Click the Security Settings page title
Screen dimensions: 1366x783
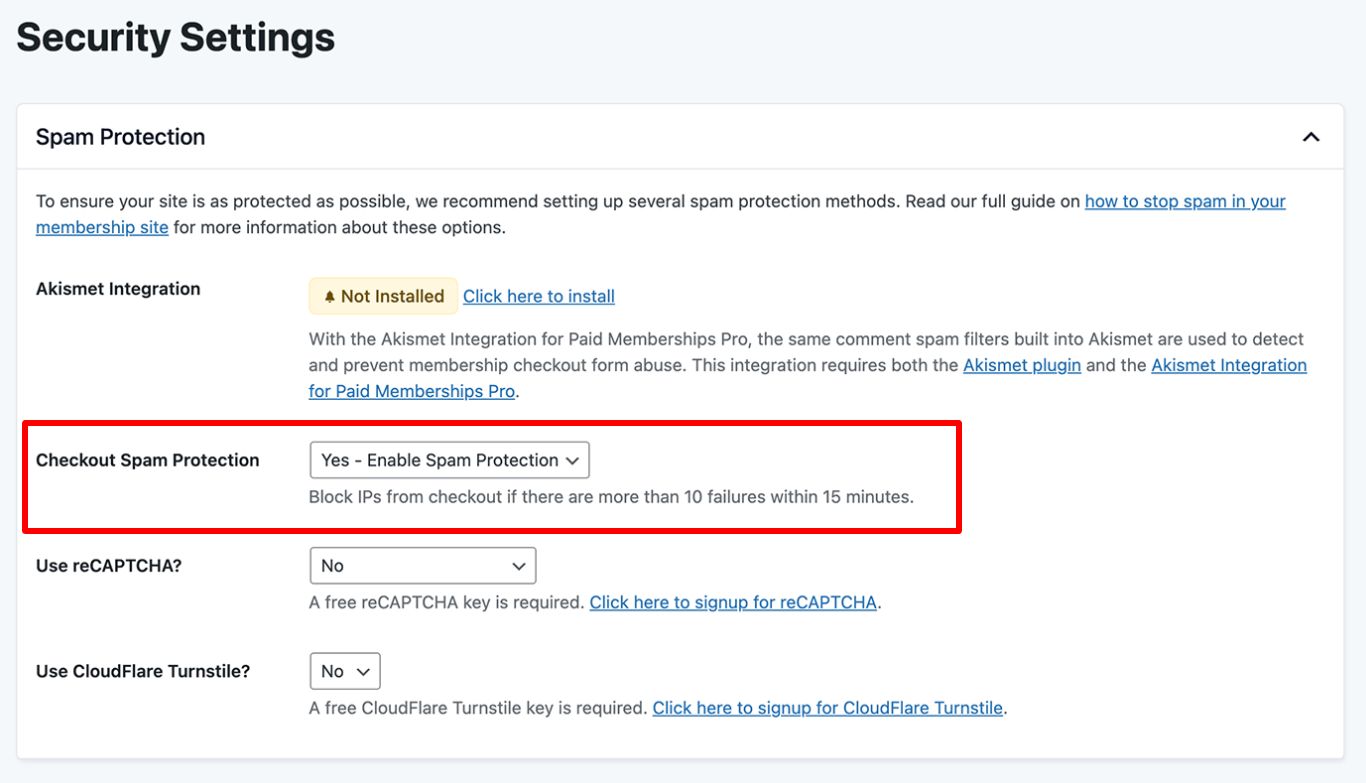tap(175, 37)
